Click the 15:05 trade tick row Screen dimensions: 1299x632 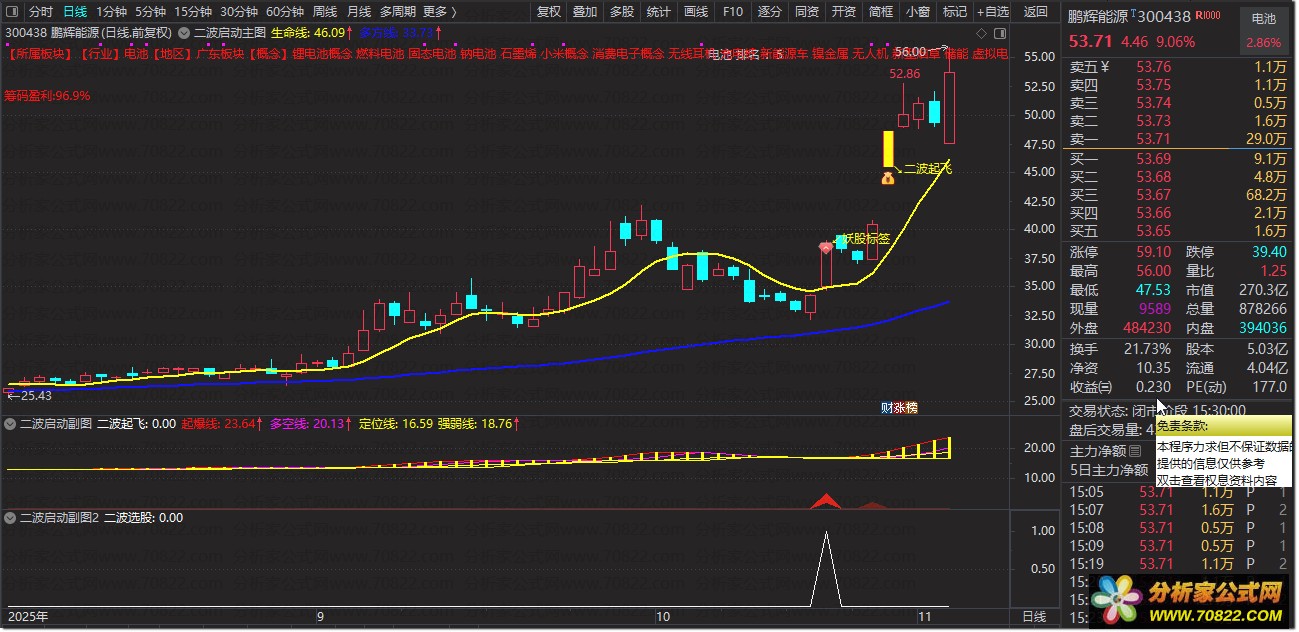click(1177, 491)
